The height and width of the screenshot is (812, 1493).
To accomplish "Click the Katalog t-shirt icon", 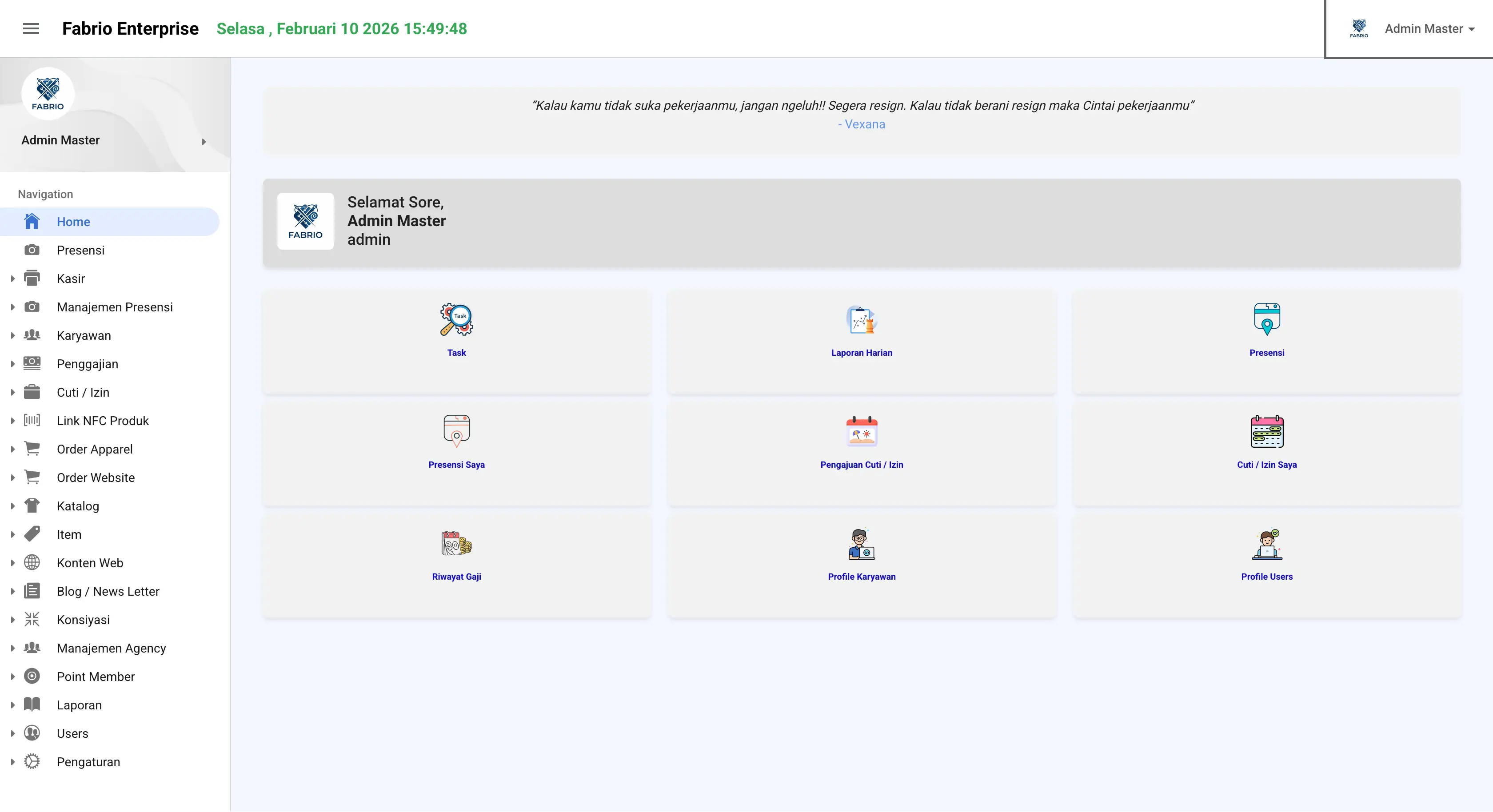I will pyautogui.click(x=32, y=506).
